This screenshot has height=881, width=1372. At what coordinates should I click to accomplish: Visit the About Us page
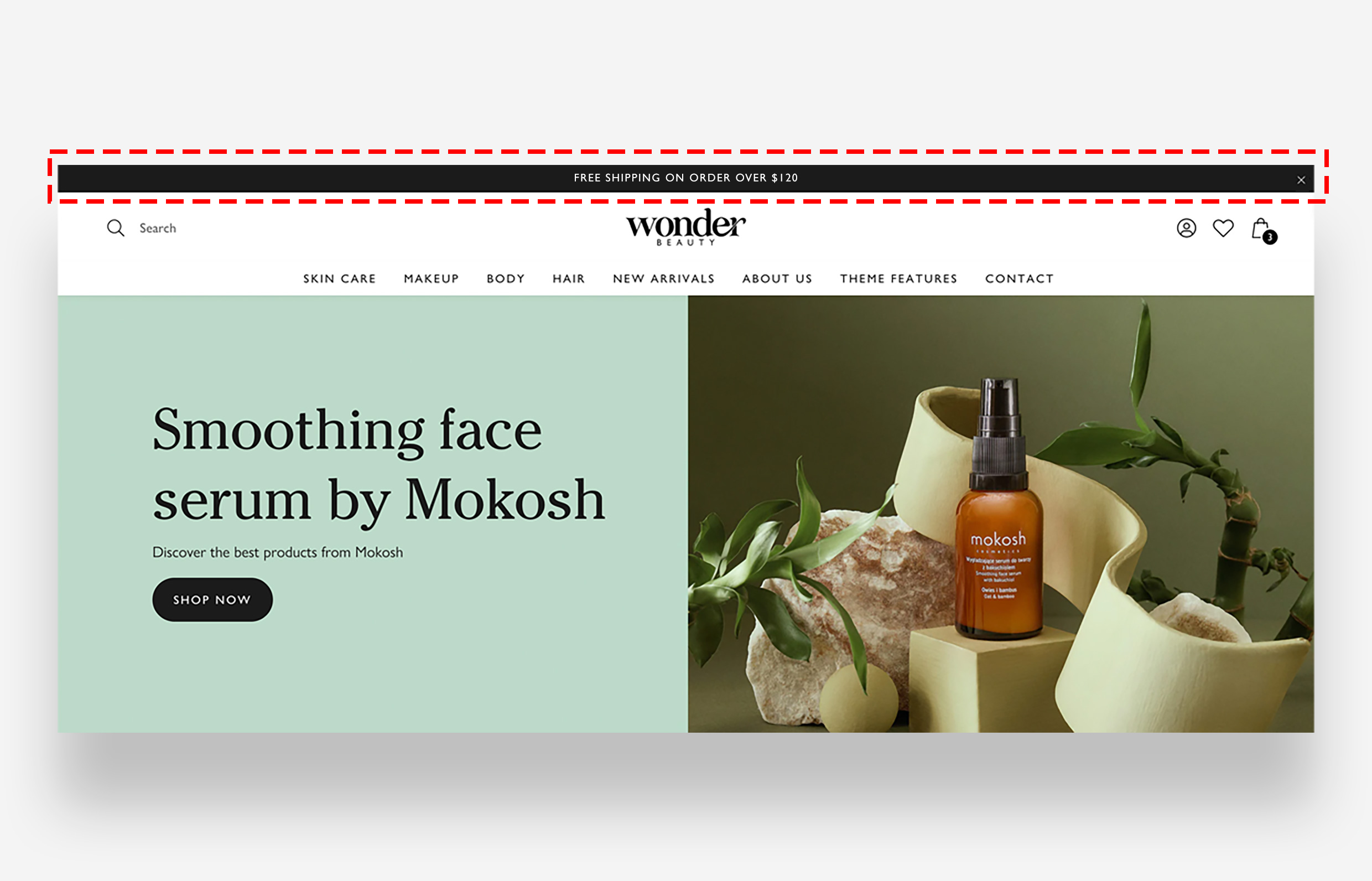tap(777, 278)
